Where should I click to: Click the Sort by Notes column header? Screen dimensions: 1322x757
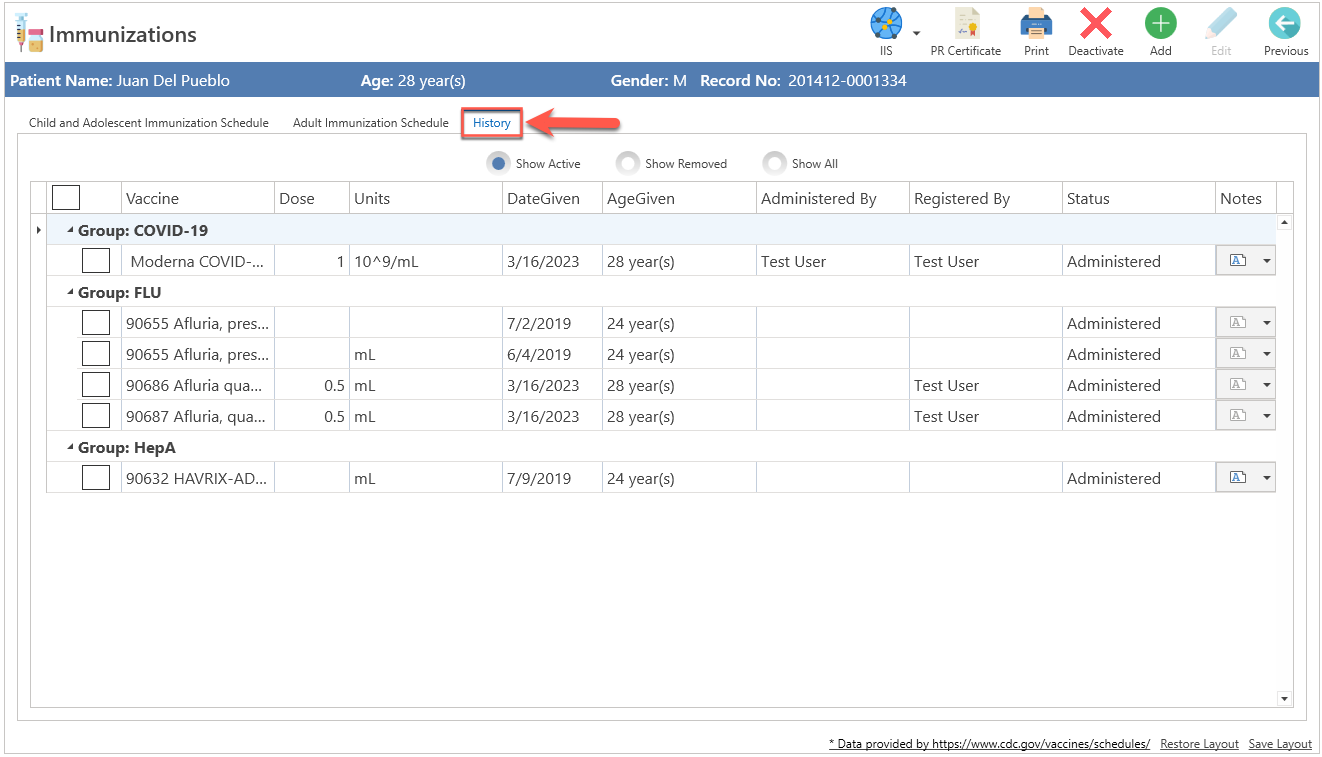pyautogui.click(x=1246, y=198)
